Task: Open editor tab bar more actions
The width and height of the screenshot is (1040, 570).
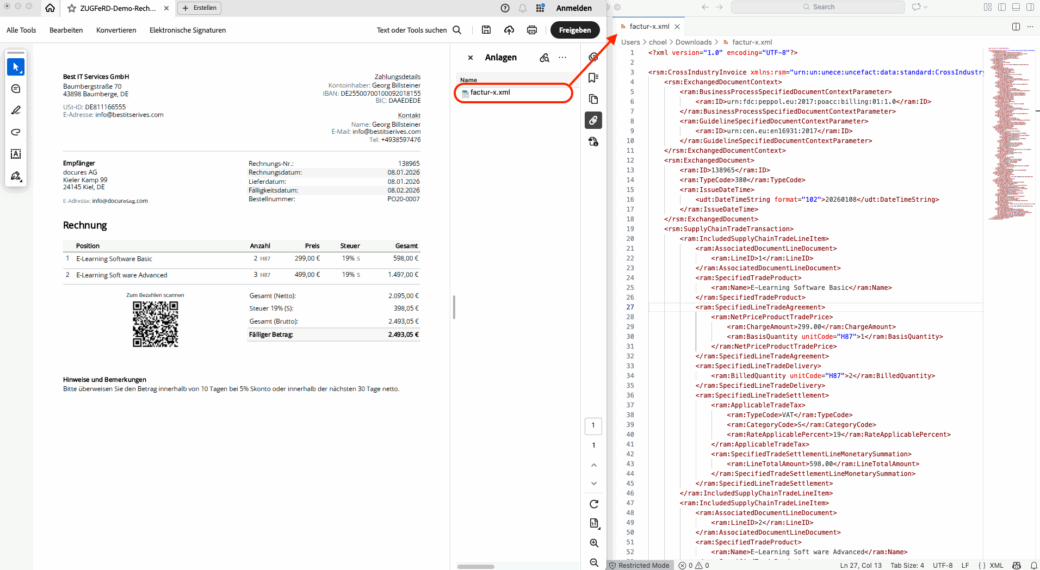Action: pyautogui.click(x=1031, y=27)
